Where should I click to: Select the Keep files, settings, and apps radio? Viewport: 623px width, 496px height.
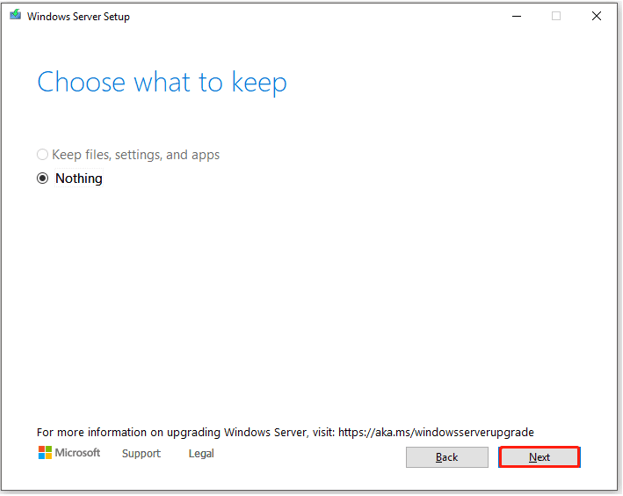[x=43, y=154]
